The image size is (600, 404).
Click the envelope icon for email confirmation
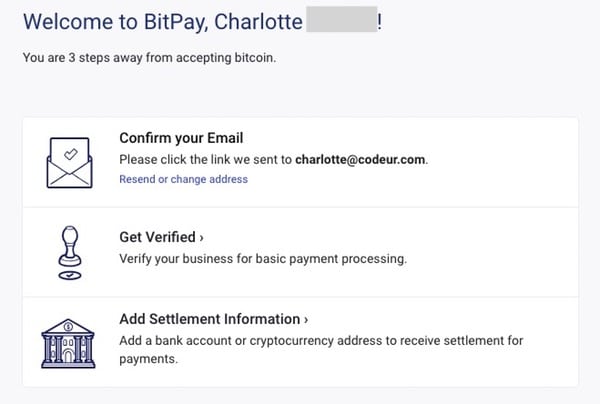click(x=71, y=163)
